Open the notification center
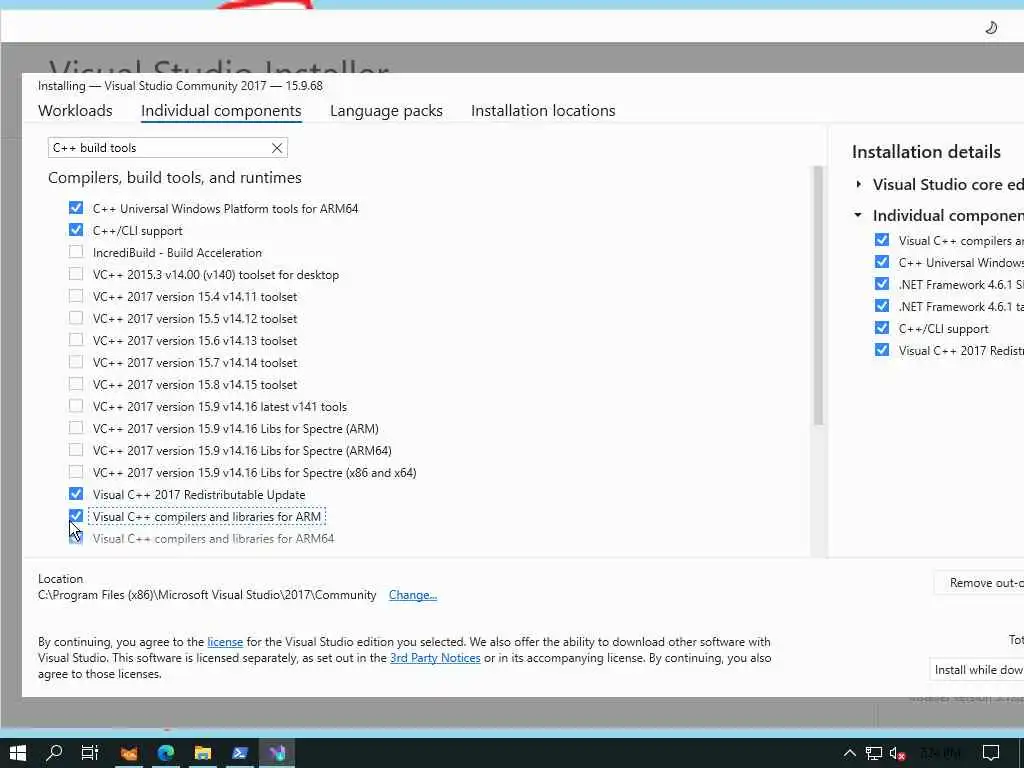1024x768 pixels. 991,754
